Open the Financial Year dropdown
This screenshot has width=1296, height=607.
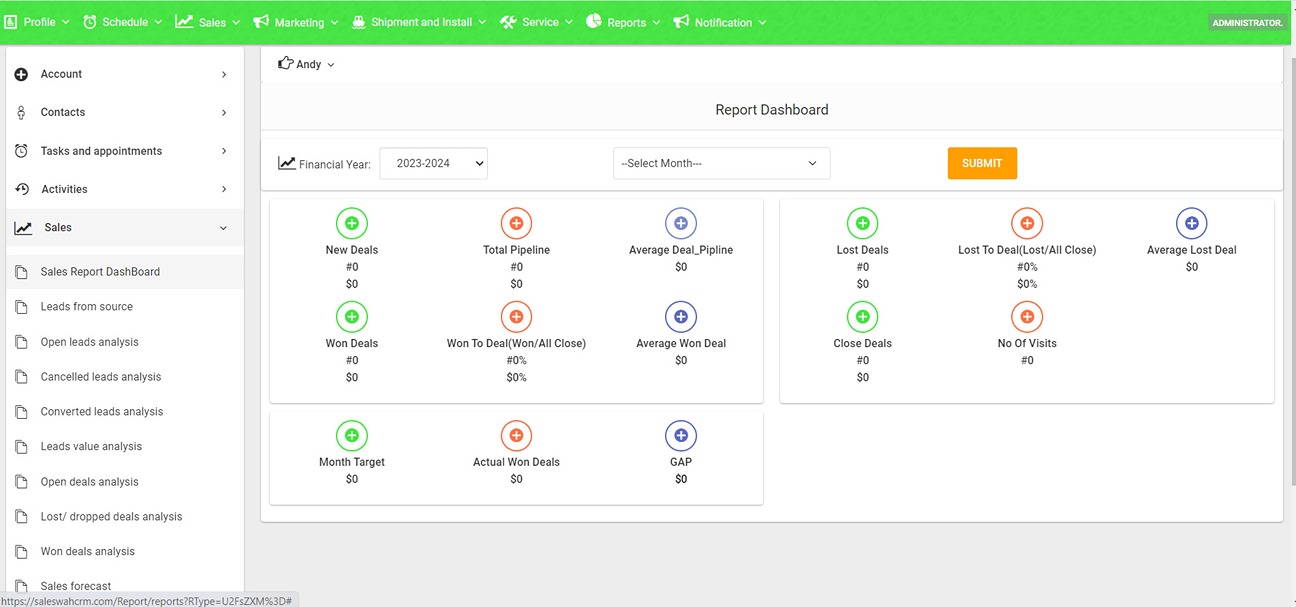click(x=434, y=163)
